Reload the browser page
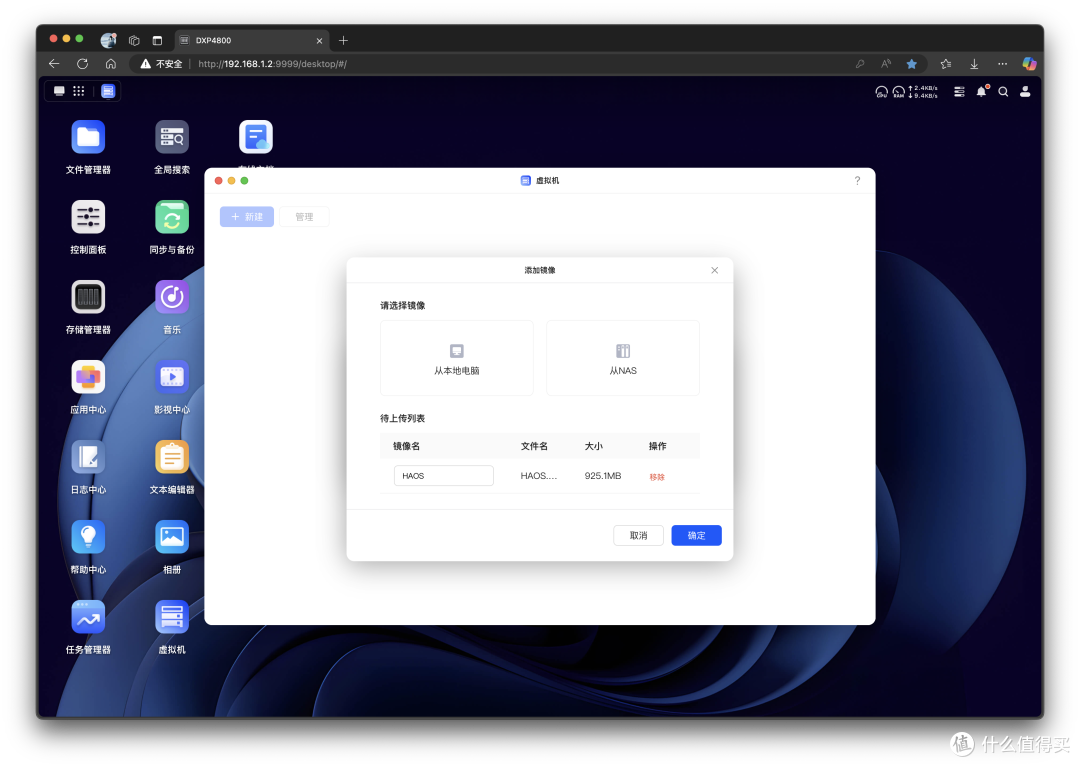 pyautogui.click(x=83, y=63)
